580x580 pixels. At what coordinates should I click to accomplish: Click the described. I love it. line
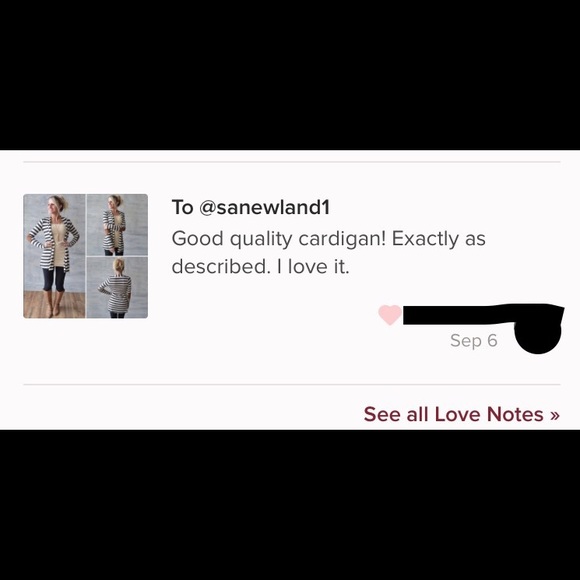pos(260,266)
